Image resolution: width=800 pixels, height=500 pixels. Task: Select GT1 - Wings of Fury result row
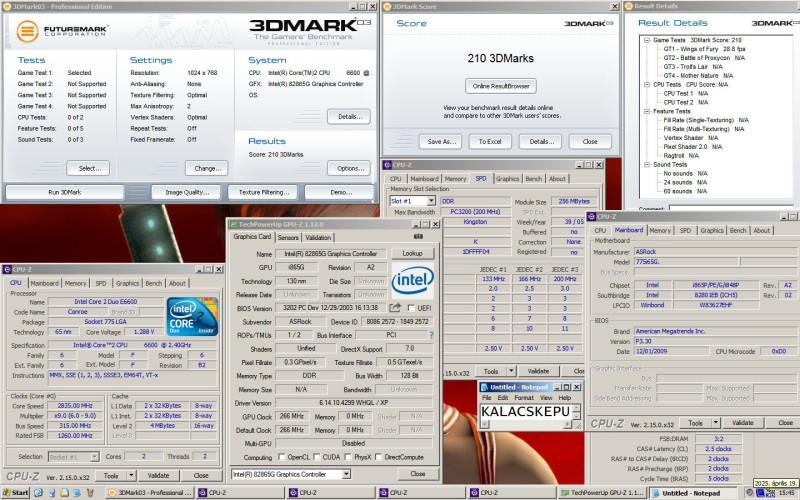coord(704,49)
